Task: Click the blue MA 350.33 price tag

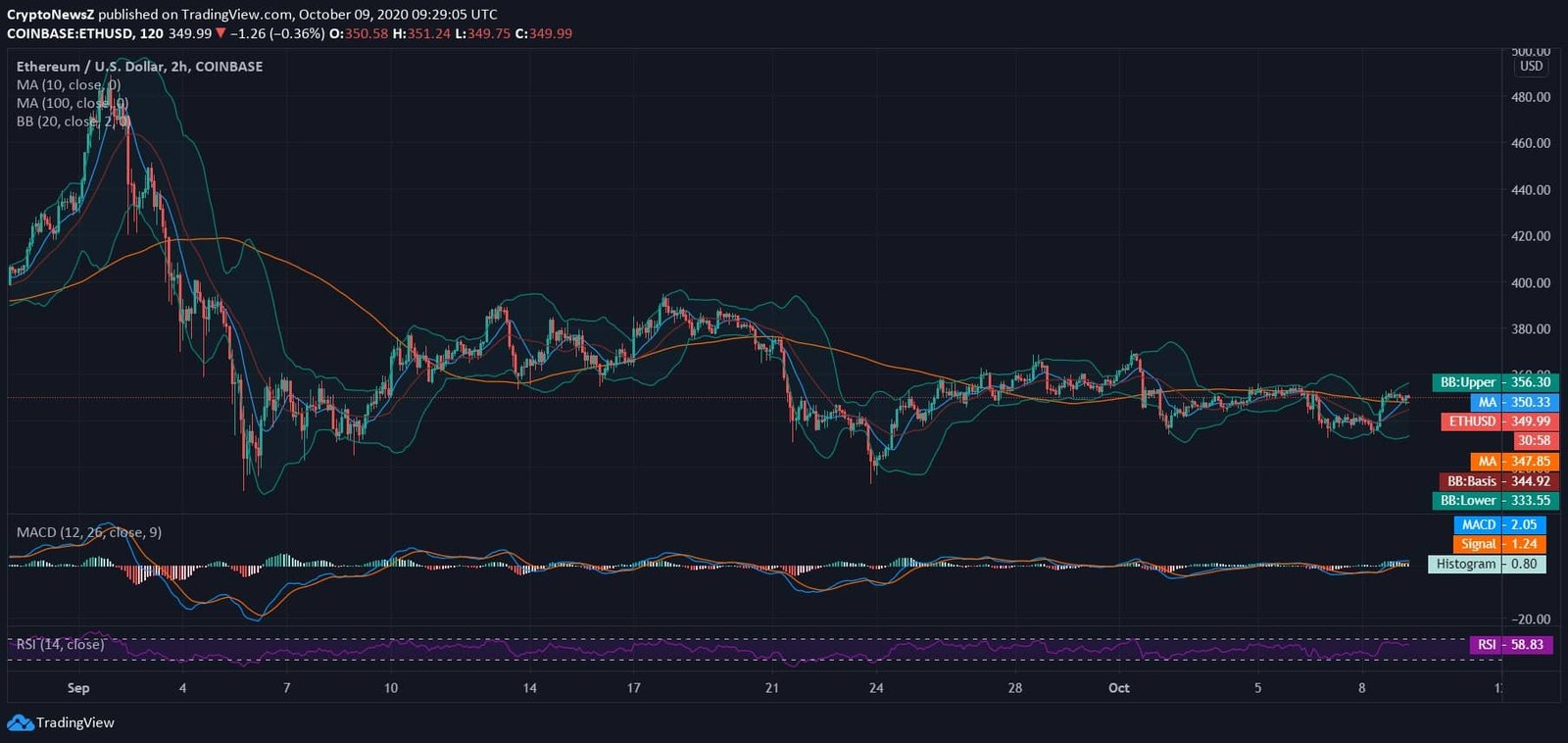Action: 1514,402
